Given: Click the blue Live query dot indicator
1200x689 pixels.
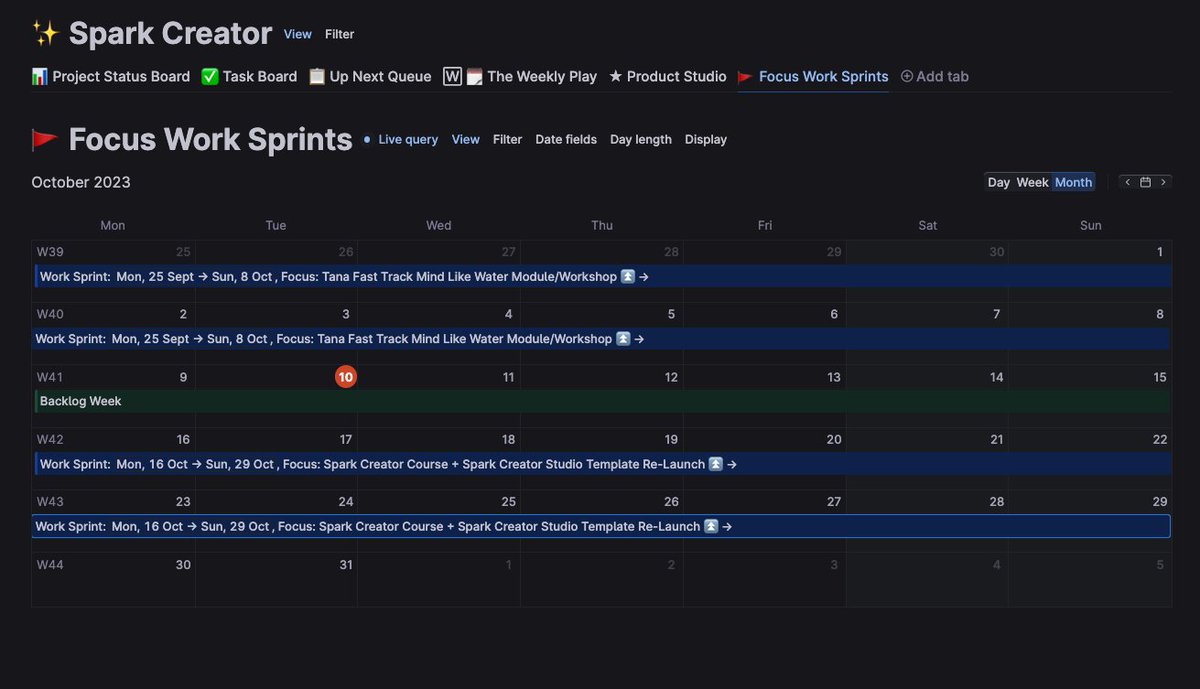Looking at the screenshot, I should point(367,140).
